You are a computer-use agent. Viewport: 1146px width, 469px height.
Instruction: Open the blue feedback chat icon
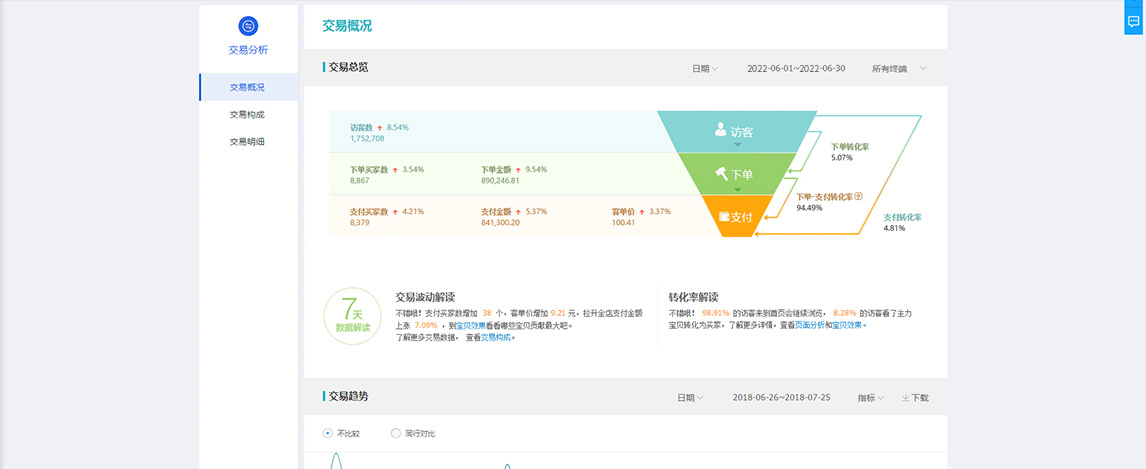click(x=1133, y=22)
